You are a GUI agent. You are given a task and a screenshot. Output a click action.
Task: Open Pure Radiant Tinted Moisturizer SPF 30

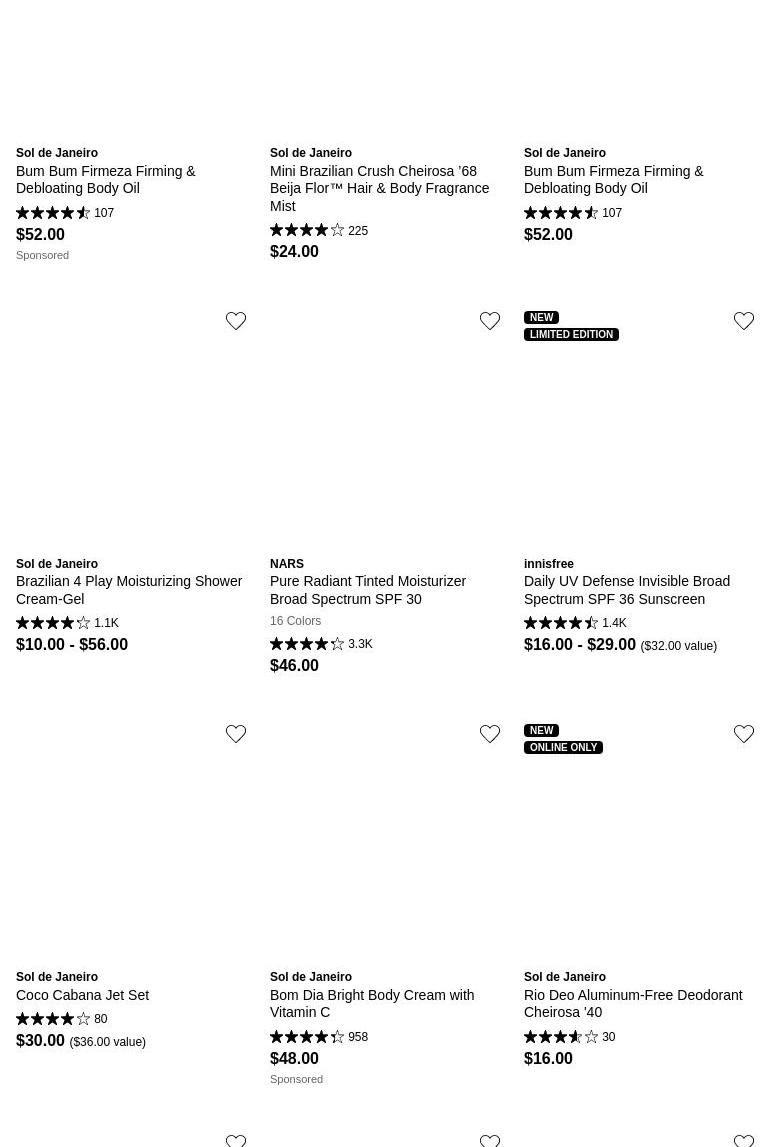click(x=368, y=590)
